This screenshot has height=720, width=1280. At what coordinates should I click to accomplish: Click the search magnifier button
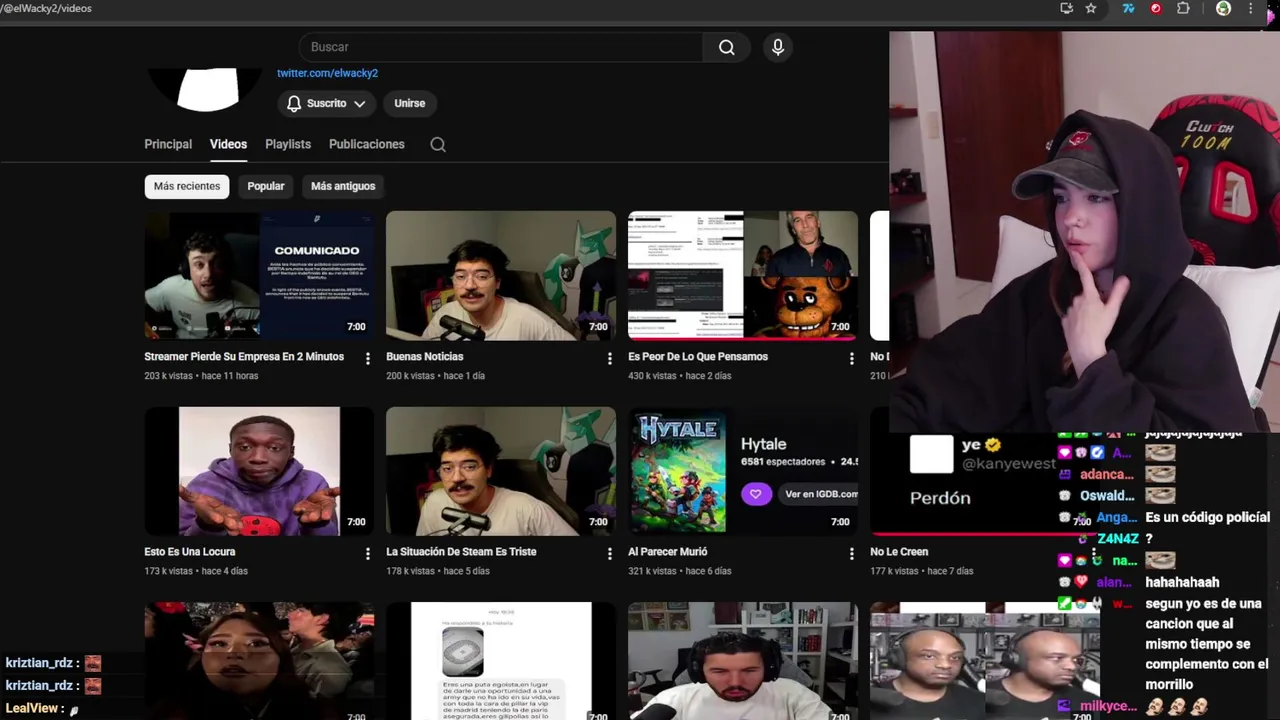[727, 47]
